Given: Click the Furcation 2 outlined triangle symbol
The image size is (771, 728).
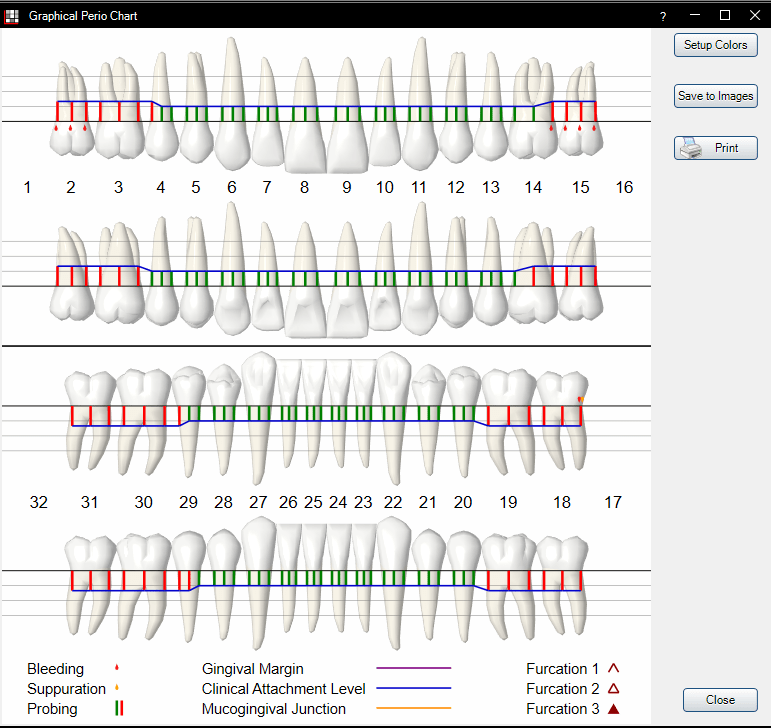Looking at the screenshot, I should (x=613, y=689).
